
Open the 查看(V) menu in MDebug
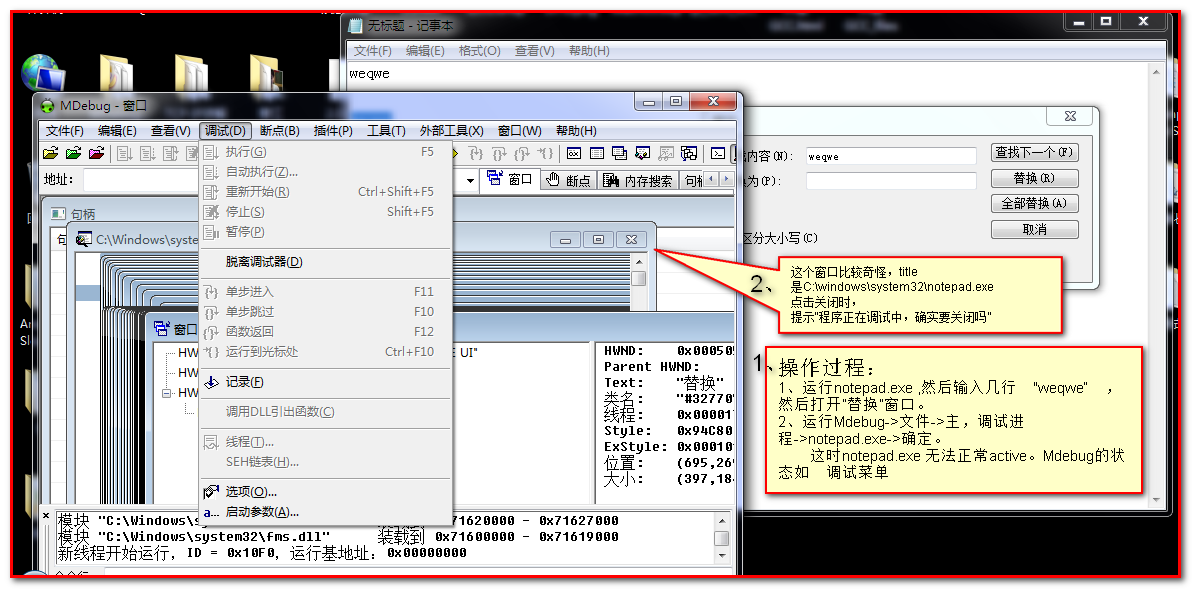pyautogui.click(x=170, y=131)
